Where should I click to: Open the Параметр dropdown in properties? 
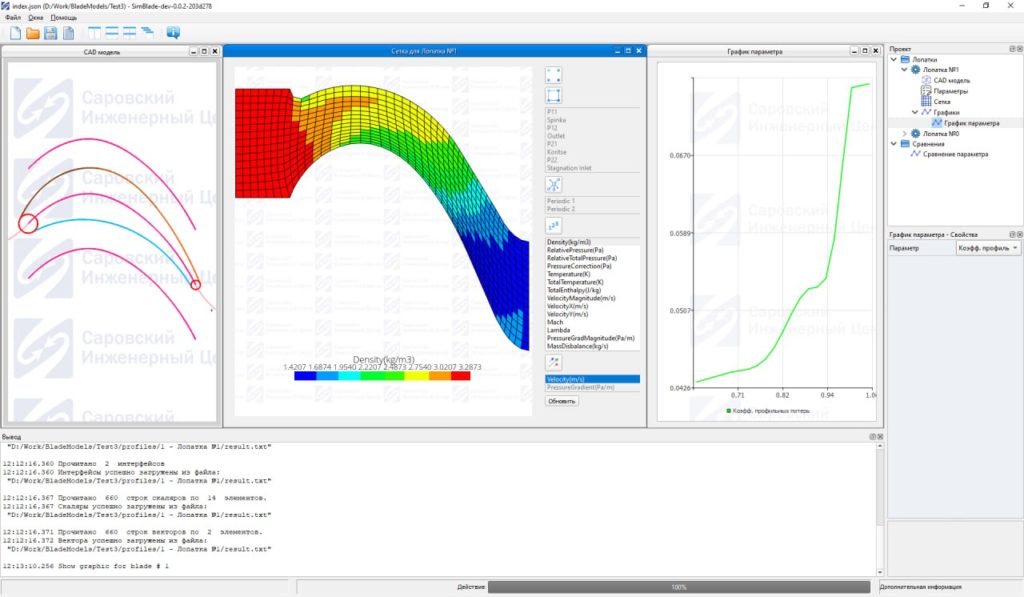(x=987, y=248)
